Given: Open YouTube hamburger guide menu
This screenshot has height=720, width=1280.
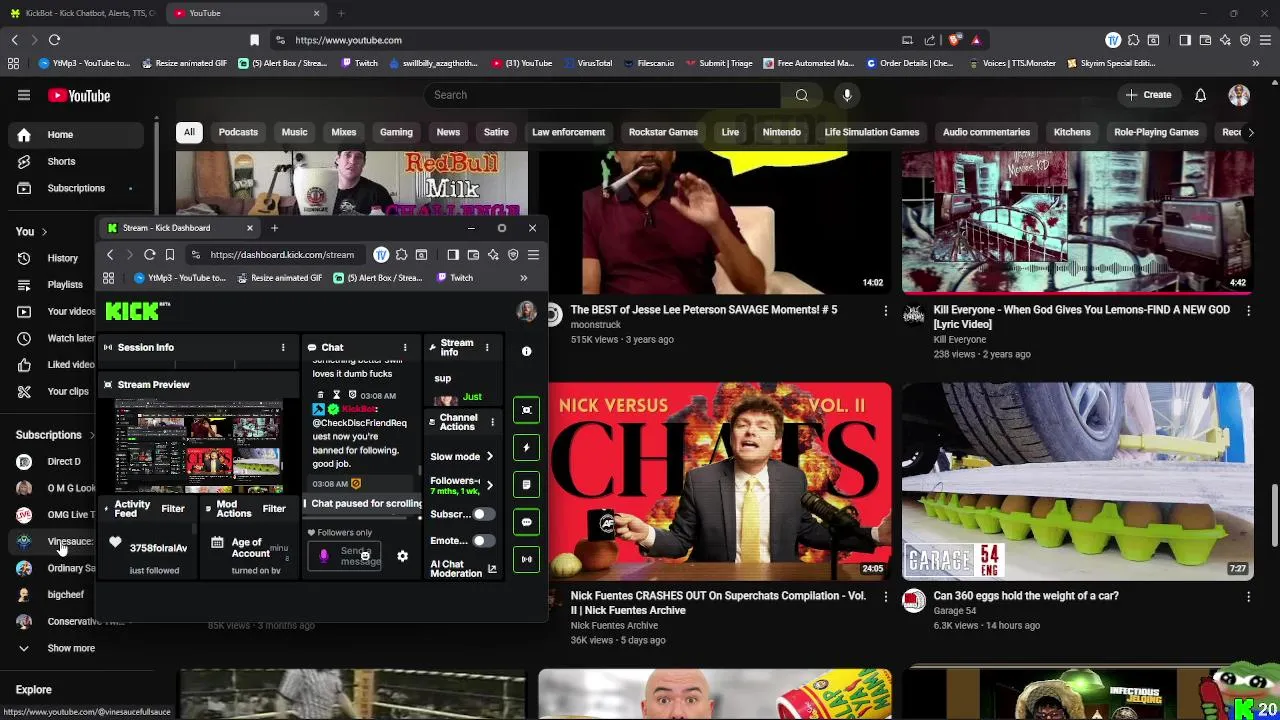Looking at the screenshot, I should coord(24,95).
